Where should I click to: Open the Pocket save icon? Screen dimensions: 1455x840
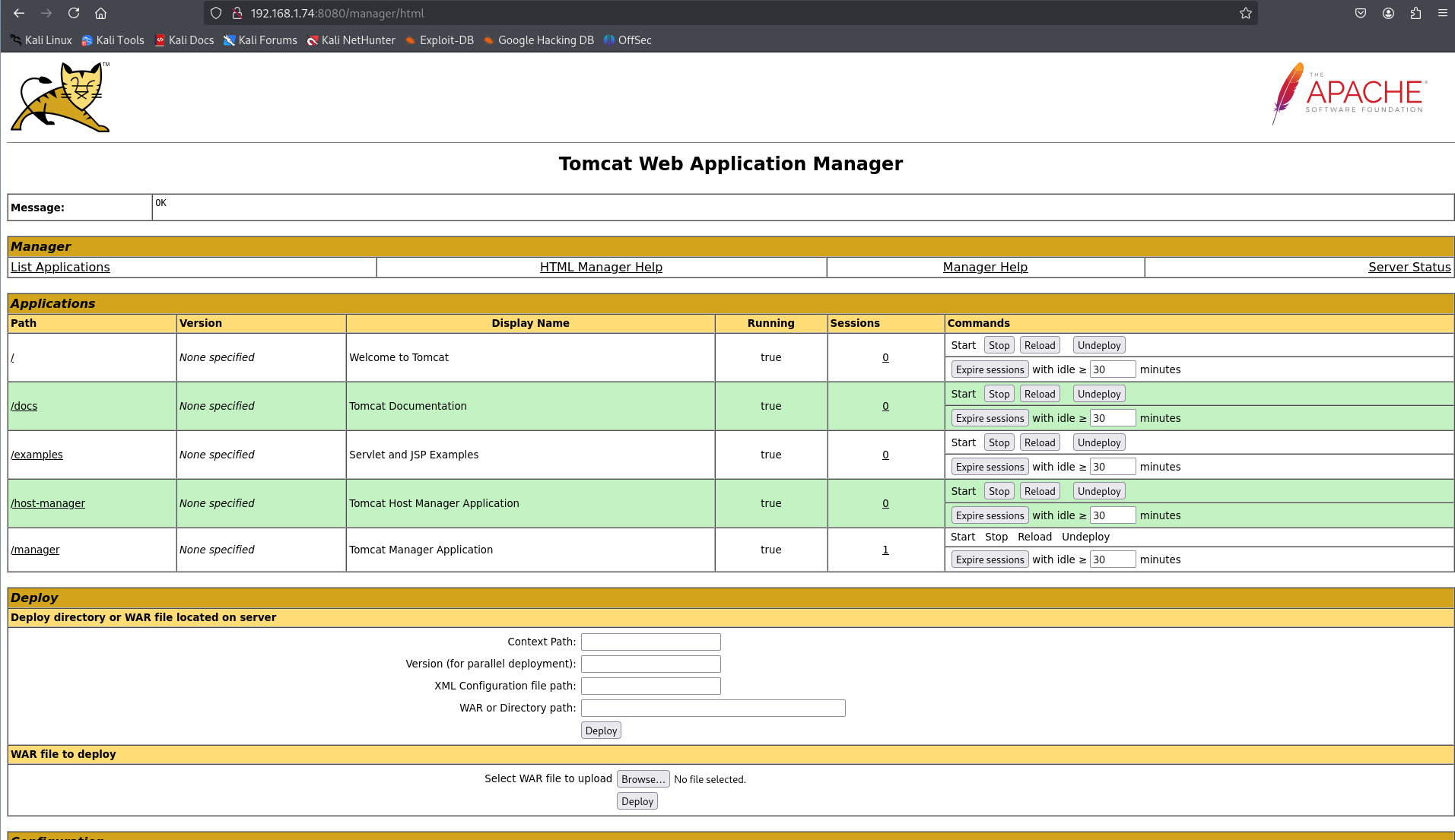click(1361, 13)
